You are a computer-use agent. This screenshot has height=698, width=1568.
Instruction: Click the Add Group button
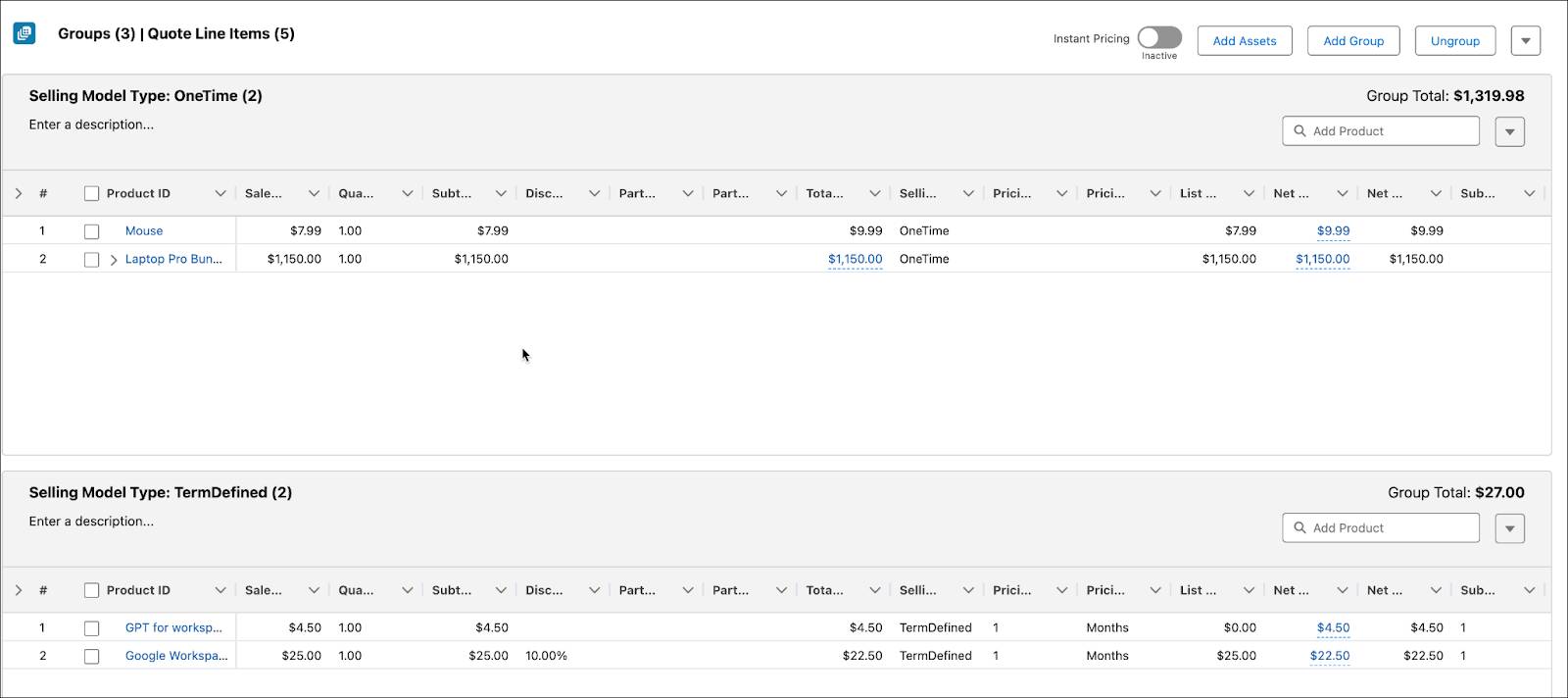(1353, 40)
